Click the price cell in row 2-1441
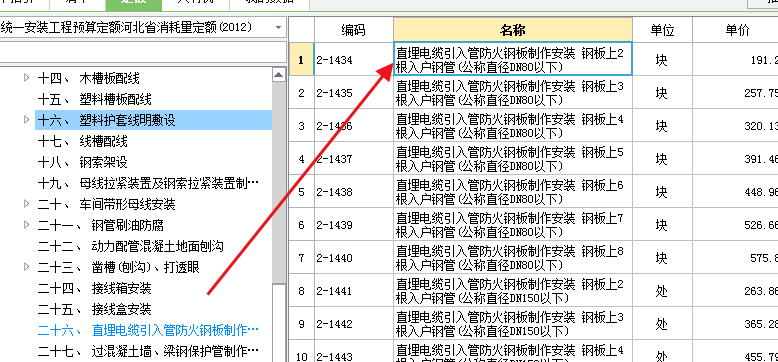The width and height of the screenshot is (778, 362). [x=735, y=291]
